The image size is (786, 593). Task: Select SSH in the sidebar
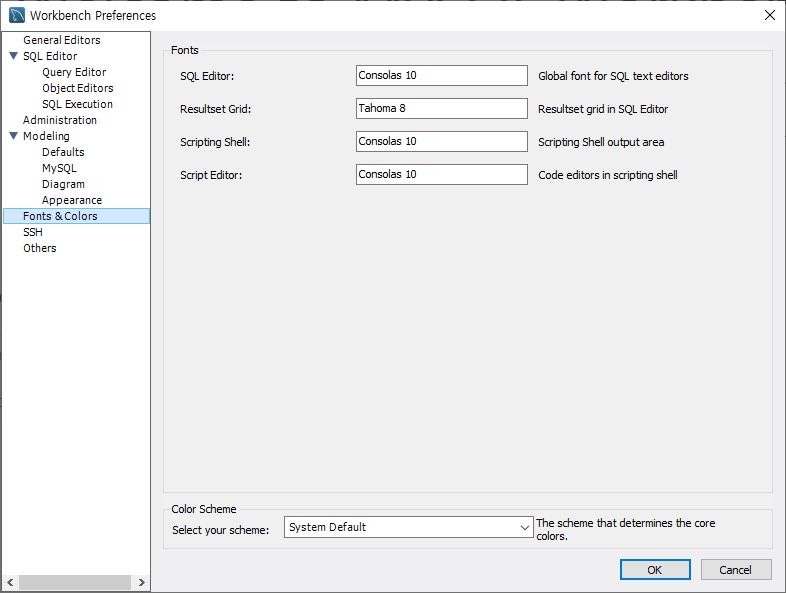point(33,232)
